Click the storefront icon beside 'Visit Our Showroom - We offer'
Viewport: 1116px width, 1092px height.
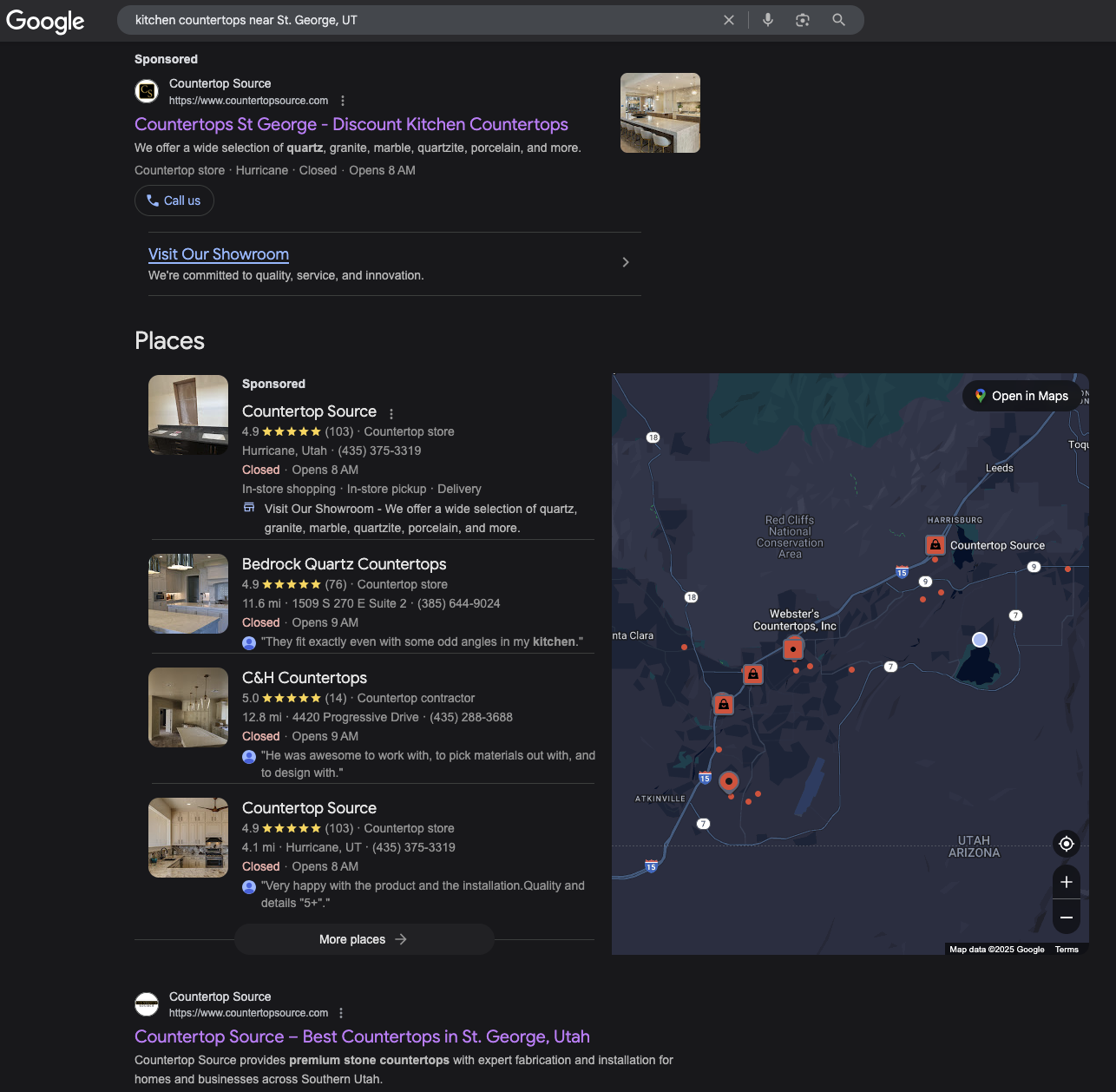point(249,508)
